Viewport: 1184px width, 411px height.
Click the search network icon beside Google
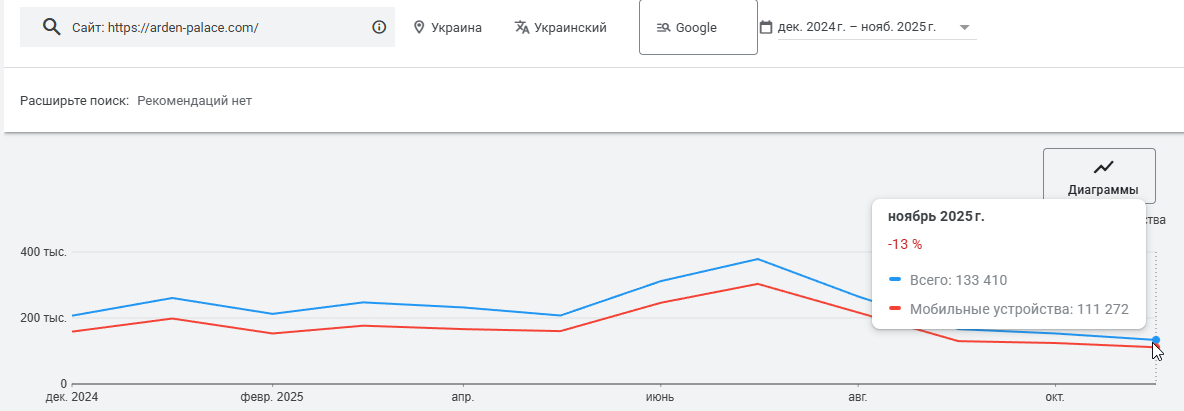663,28
